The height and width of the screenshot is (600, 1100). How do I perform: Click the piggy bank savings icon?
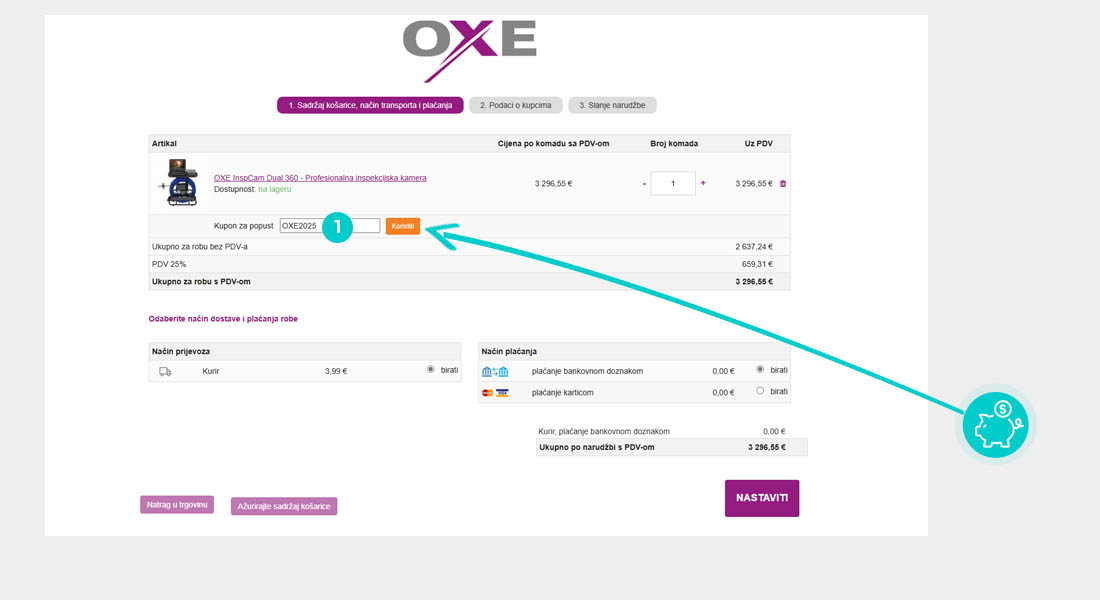[x=995, y=425]
